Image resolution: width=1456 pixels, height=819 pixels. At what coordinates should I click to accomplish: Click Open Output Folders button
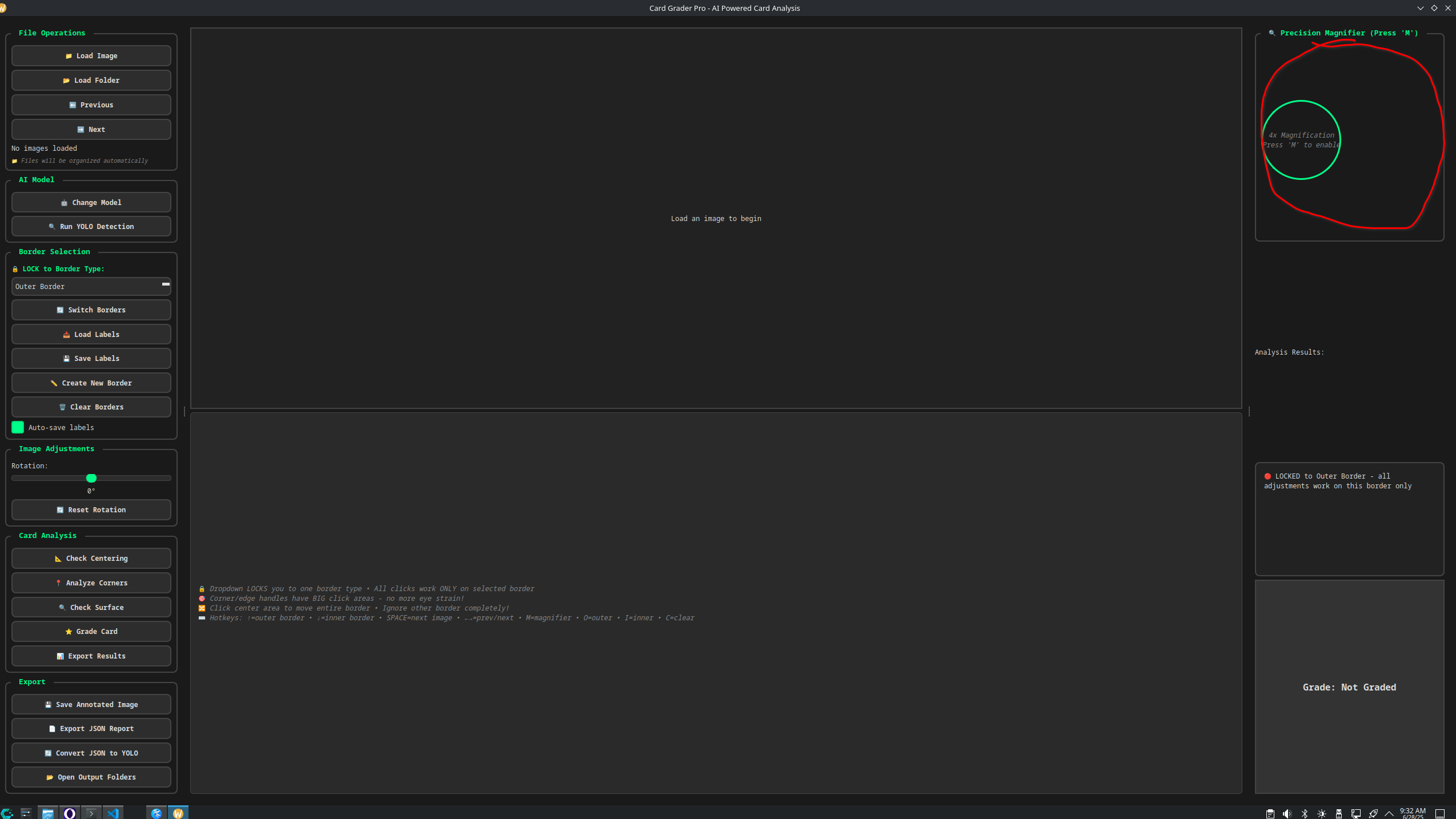[91, 777]
